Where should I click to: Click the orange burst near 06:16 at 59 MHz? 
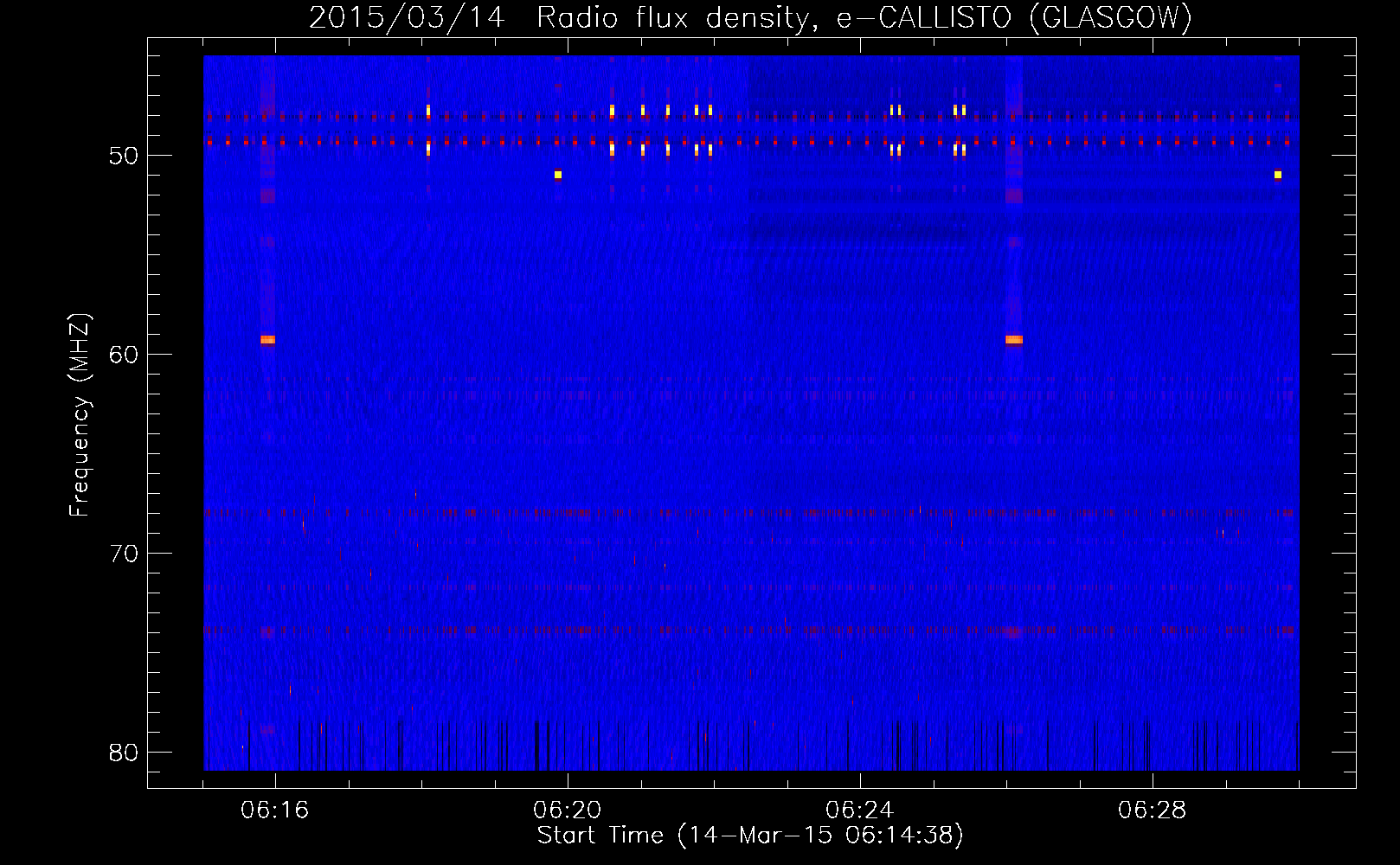click(x=267, y=340)
